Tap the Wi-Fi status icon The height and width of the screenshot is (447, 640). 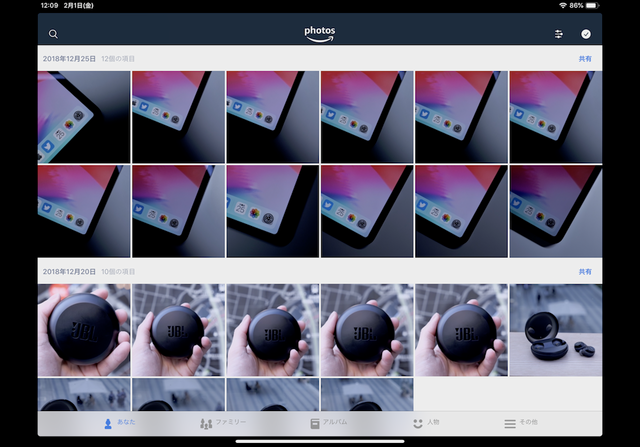pos(563,5)
